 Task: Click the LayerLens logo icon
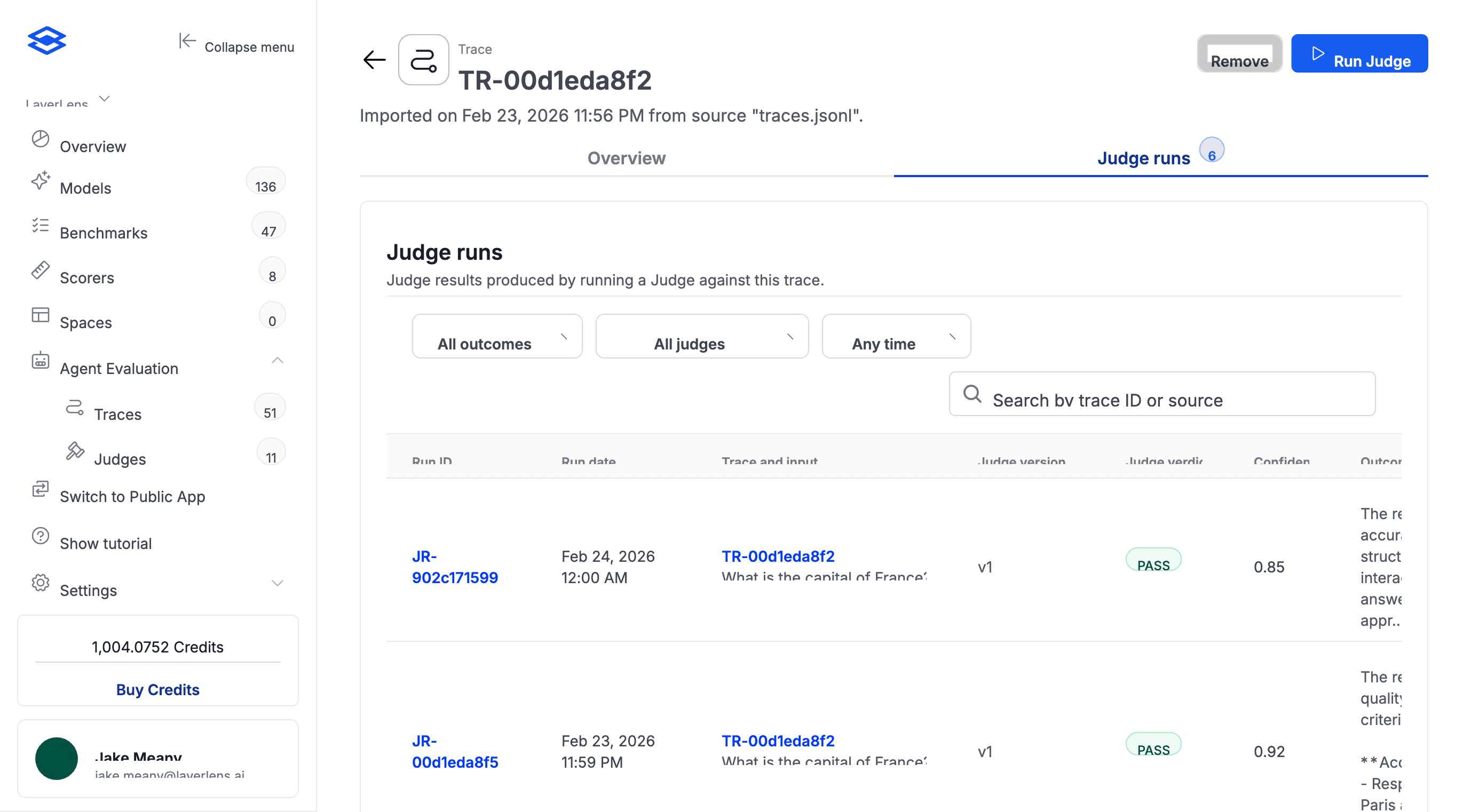[x=47, y=41]
